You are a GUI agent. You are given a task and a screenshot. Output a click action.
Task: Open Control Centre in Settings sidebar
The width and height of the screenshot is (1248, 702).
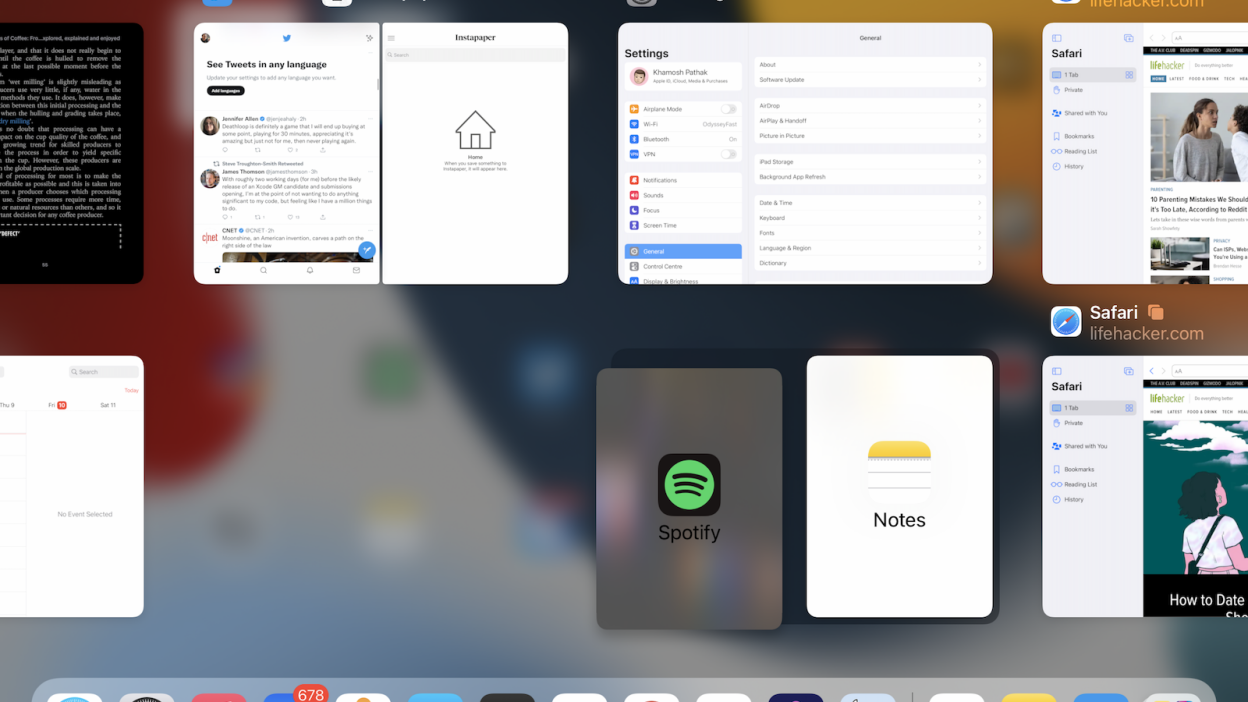point(684,266)
